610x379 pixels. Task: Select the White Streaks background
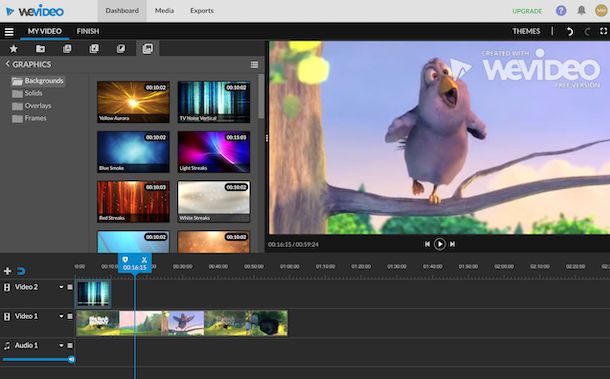214,202
